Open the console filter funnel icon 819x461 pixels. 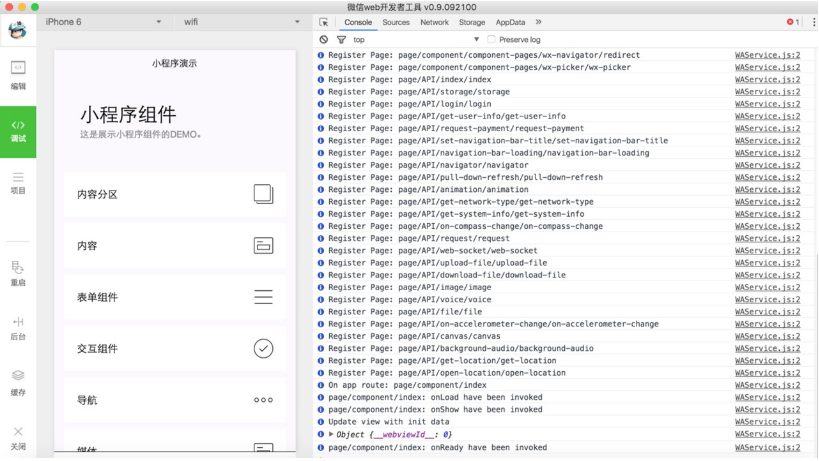point(341,39)
